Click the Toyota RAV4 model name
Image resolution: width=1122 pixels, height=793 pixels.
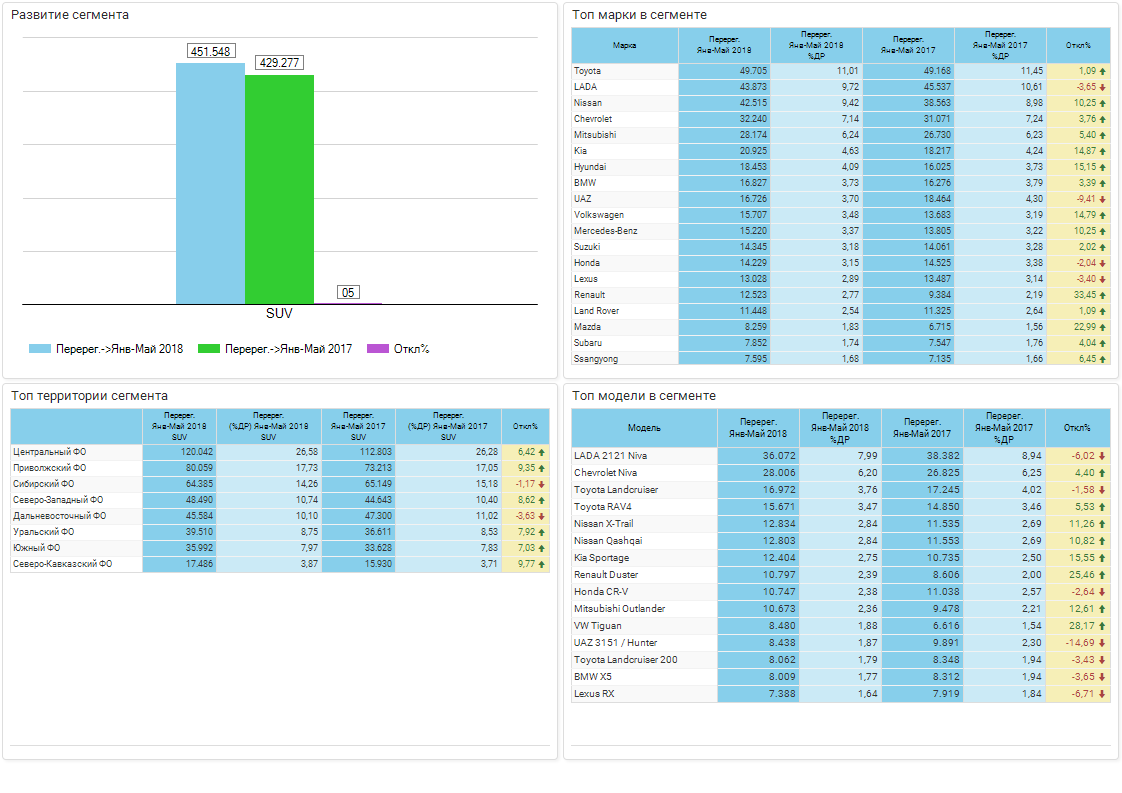point(602,507)
